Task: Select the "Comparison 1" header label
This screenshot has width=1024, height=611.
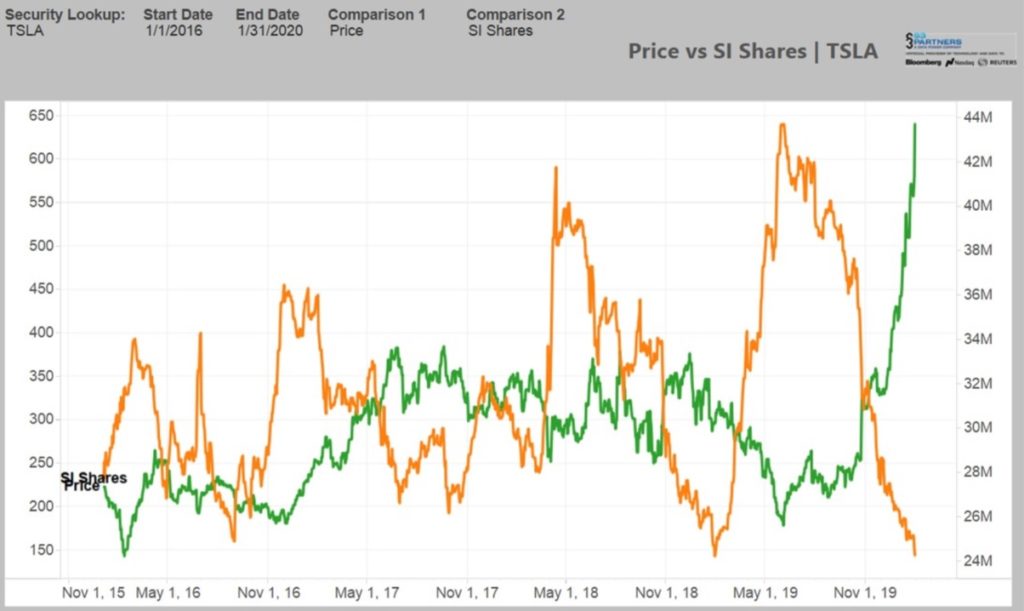Action: click(376, 14)
